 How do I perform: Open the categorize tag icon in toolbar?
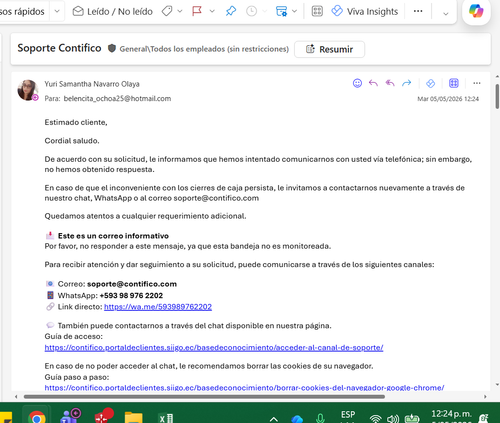point(167,12)
